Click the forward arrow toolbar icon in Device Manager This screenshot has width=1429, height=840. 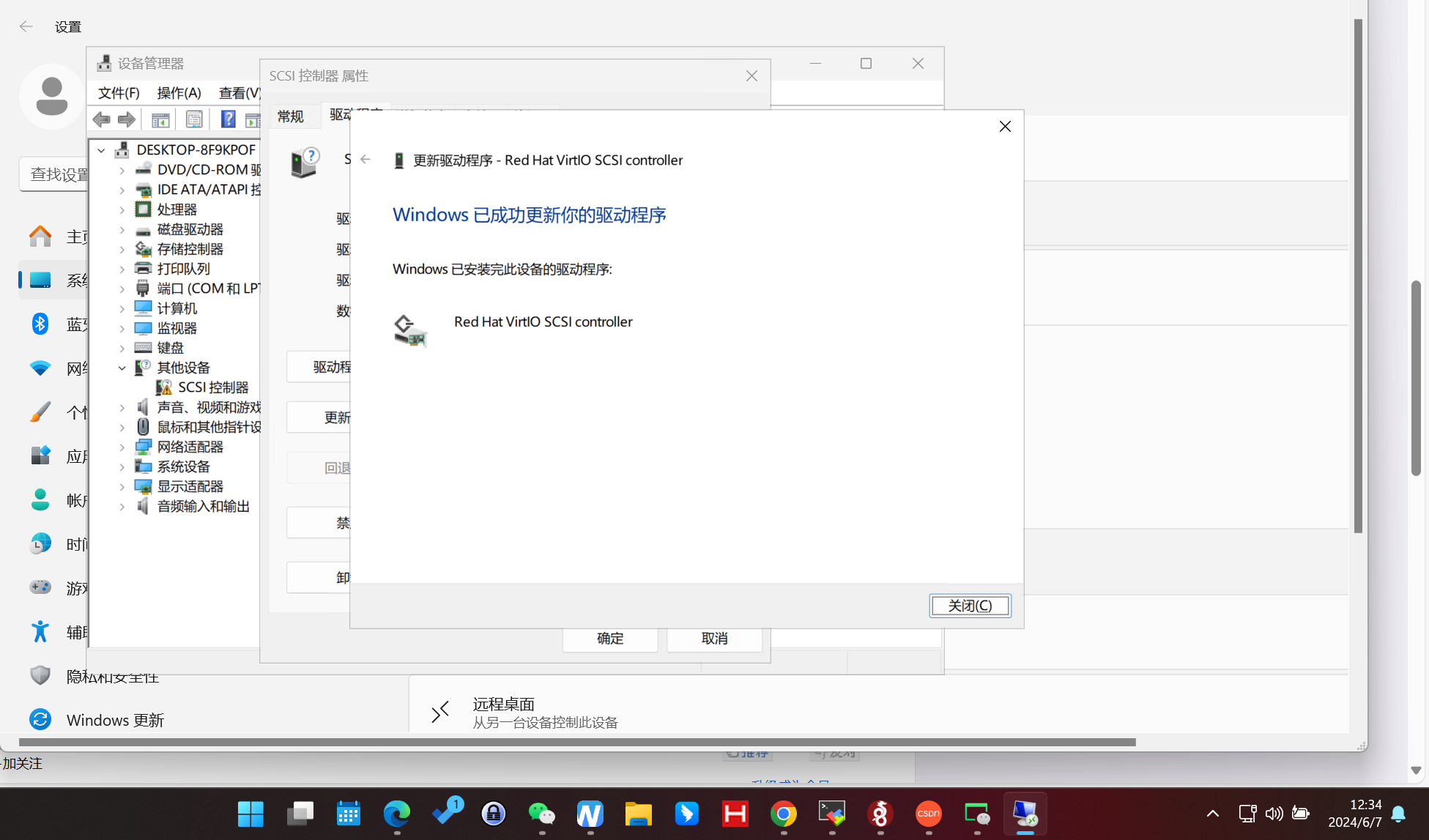tap(127, 119)
